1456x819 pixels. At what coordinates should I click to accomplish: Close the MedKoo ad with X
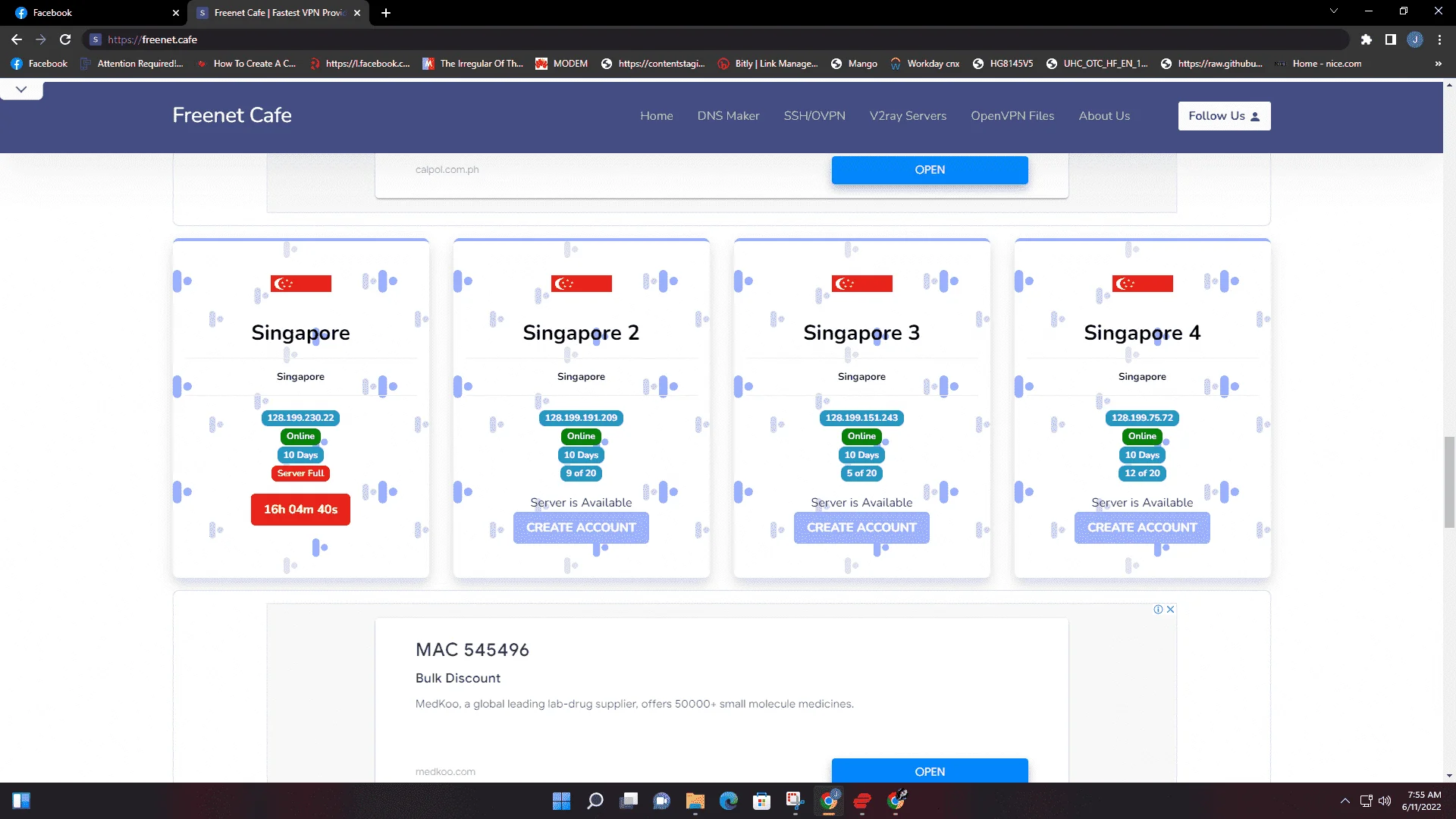click(1170, 609)
